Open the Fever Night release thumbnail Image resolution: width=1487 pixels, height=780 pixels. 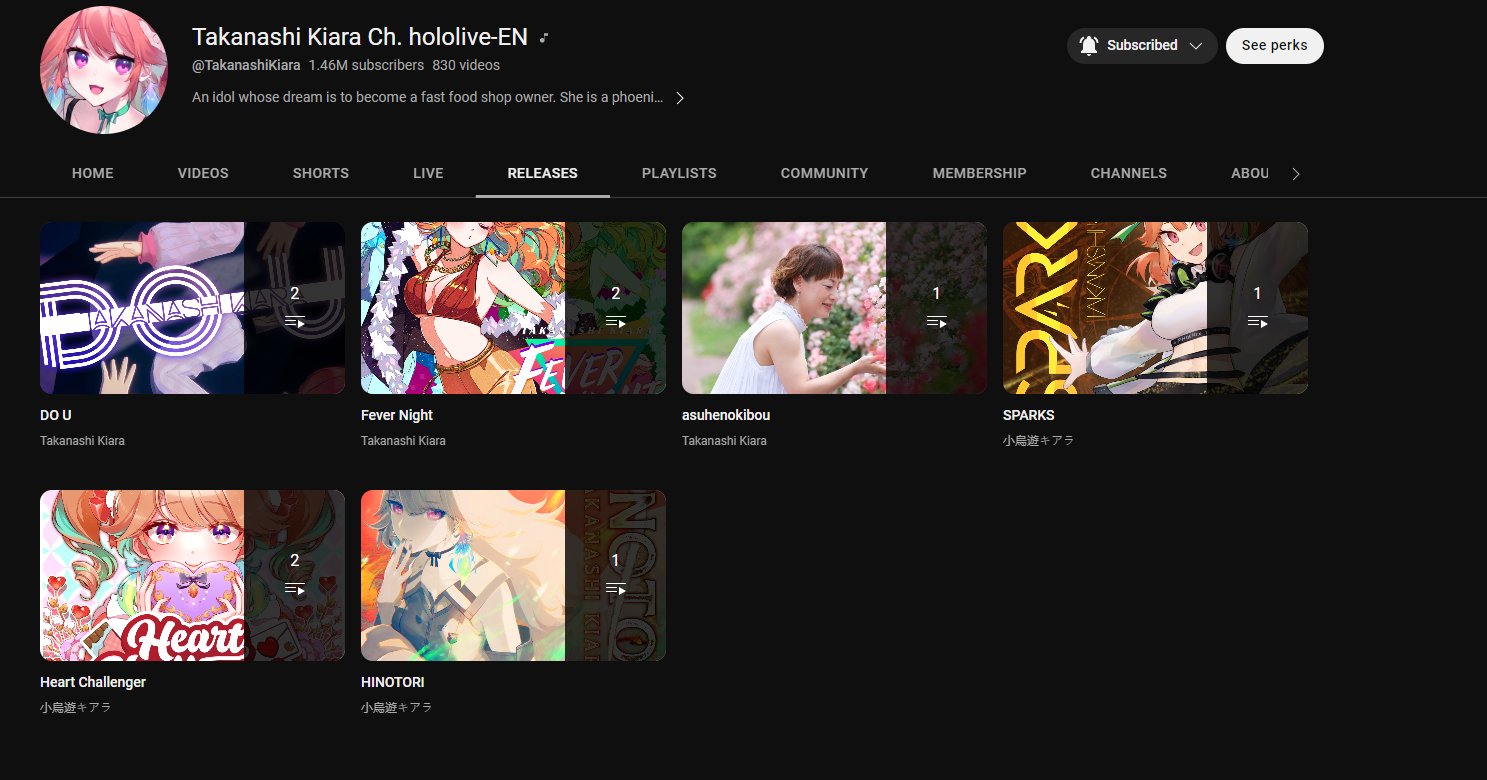[x=513, y=308]
